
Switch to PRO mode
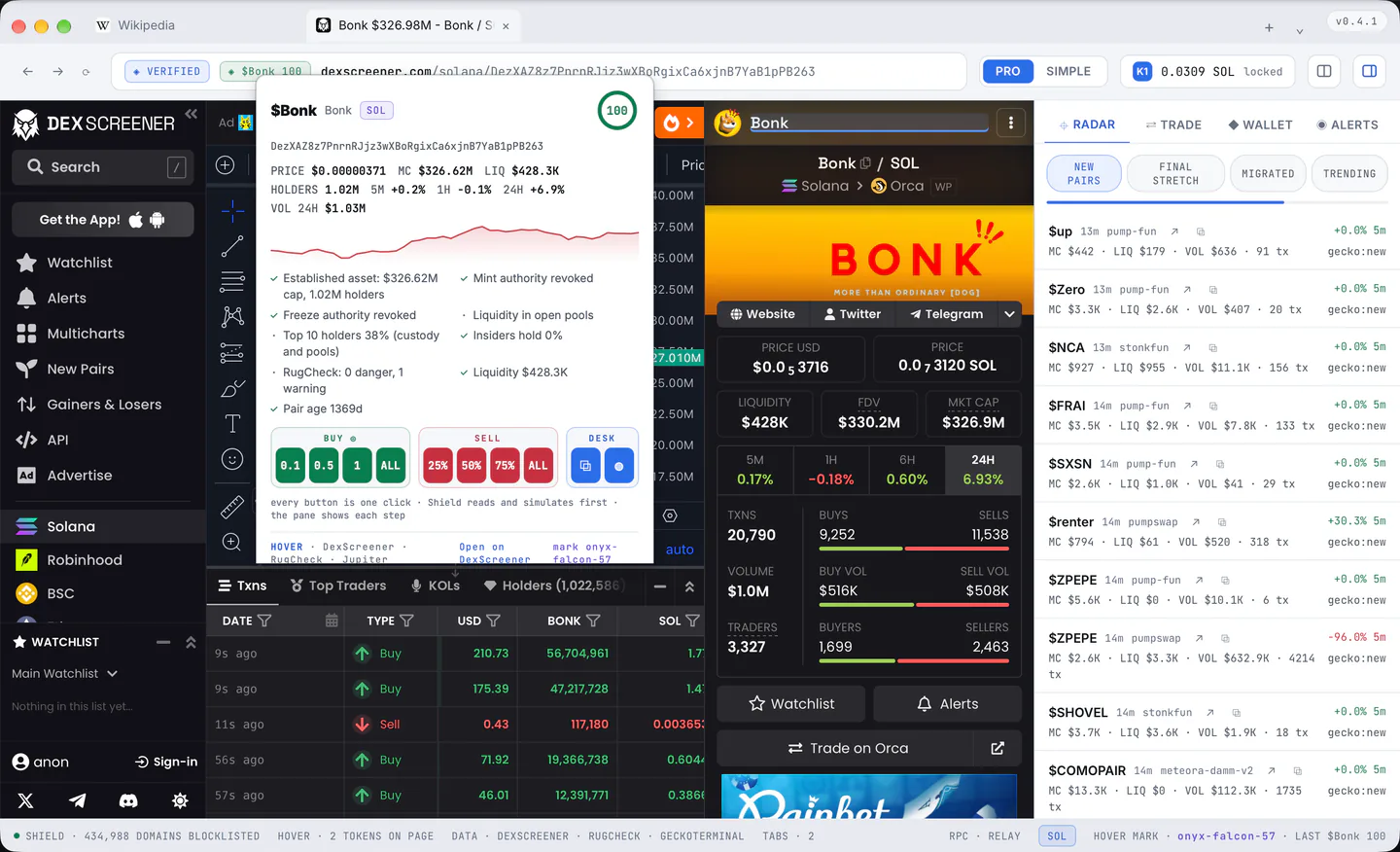pos(1007,71)
